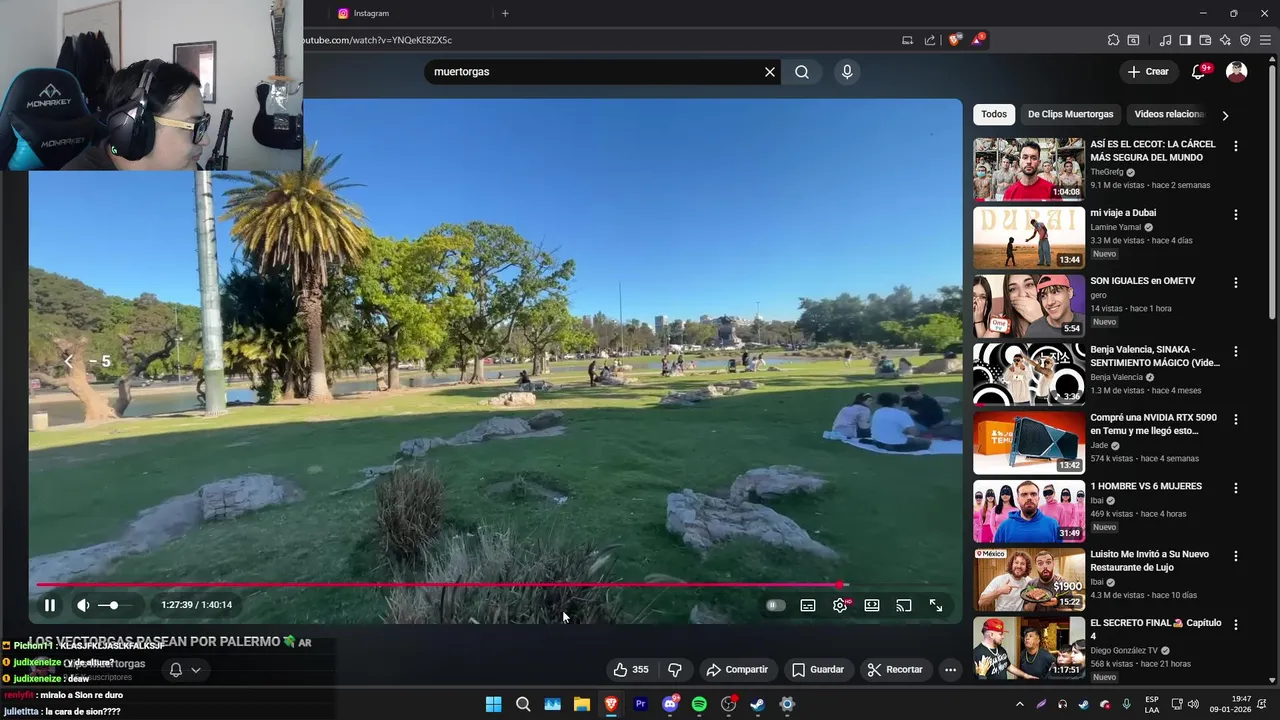Open options menu for SON IGUALES en OMETV

(1236, 283)
